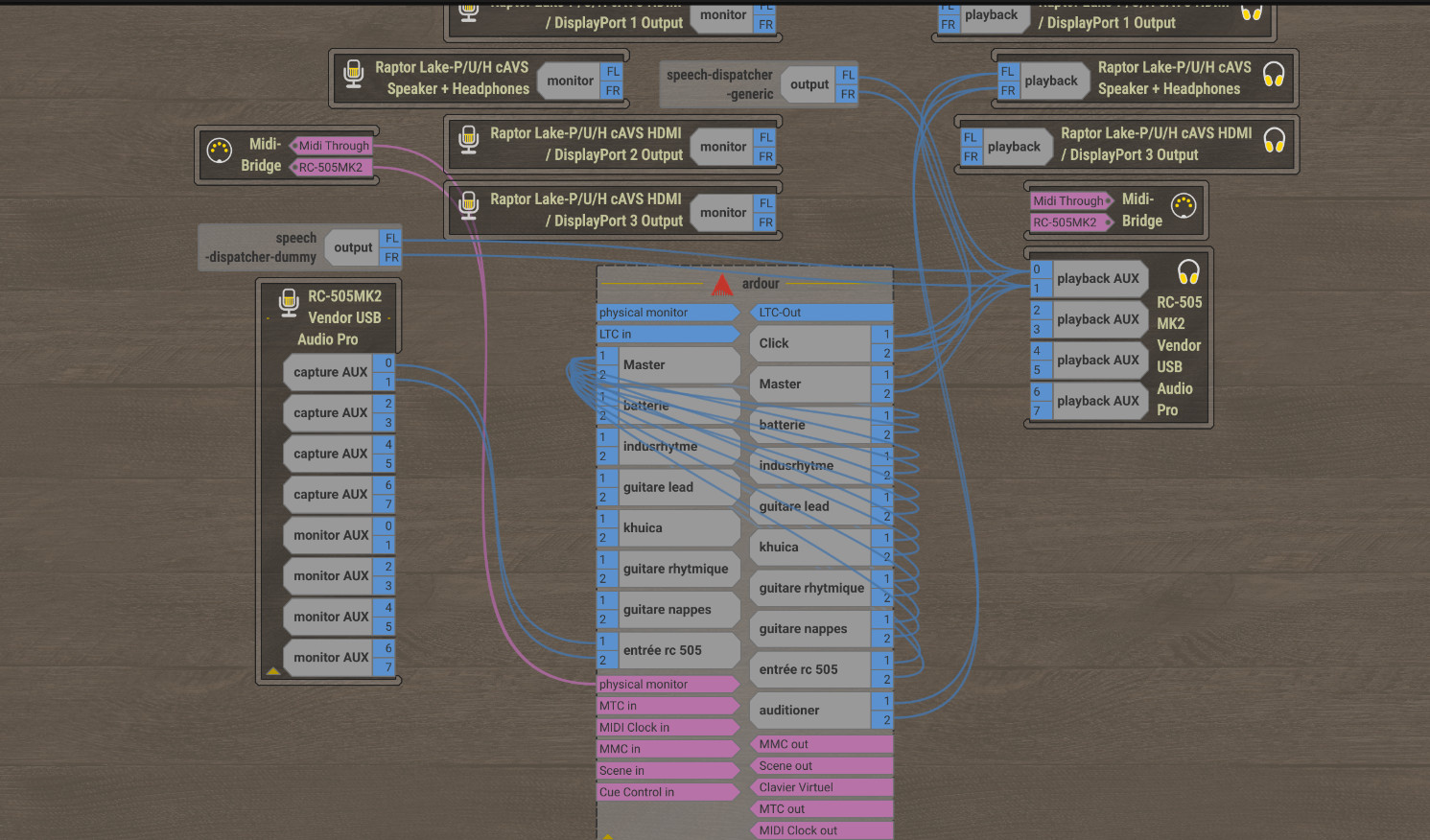Screen dimensions: 1430x840
Task: Select Cue Control in port of ardour
Action: tap(668, 792)
